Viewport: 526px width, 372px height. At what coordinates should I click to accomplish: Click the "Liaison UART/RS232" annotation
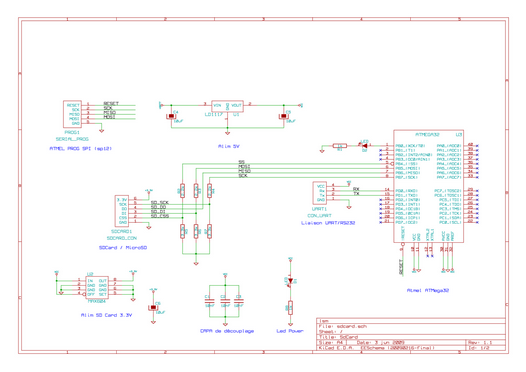tap(328, 223)
